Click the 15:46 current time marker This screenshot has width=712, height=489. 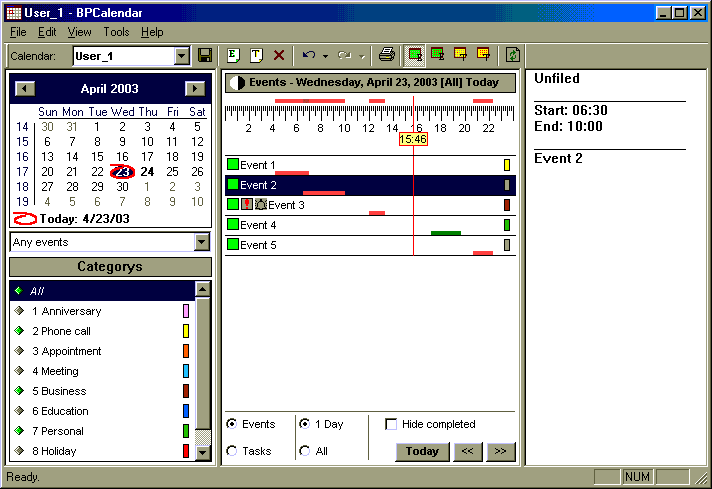(413, 139)
